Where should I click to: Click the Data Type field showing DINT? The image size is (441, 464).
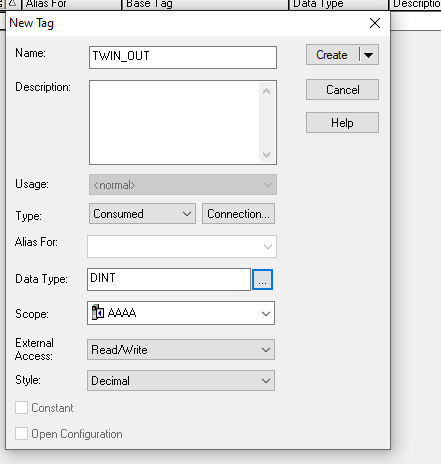(169, 279)
